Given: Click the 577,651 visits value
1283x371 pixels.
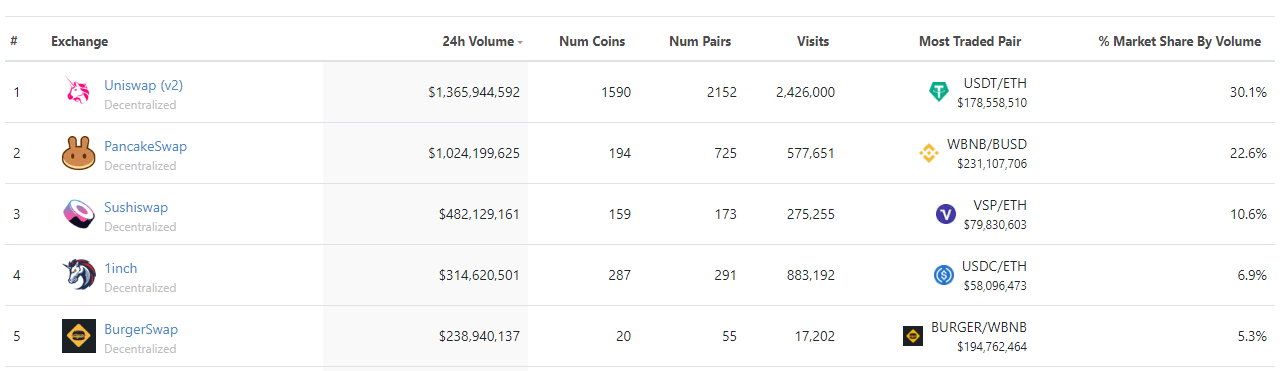Looking at the screenshot, I should pyautogui.click(x=810, y=153).
